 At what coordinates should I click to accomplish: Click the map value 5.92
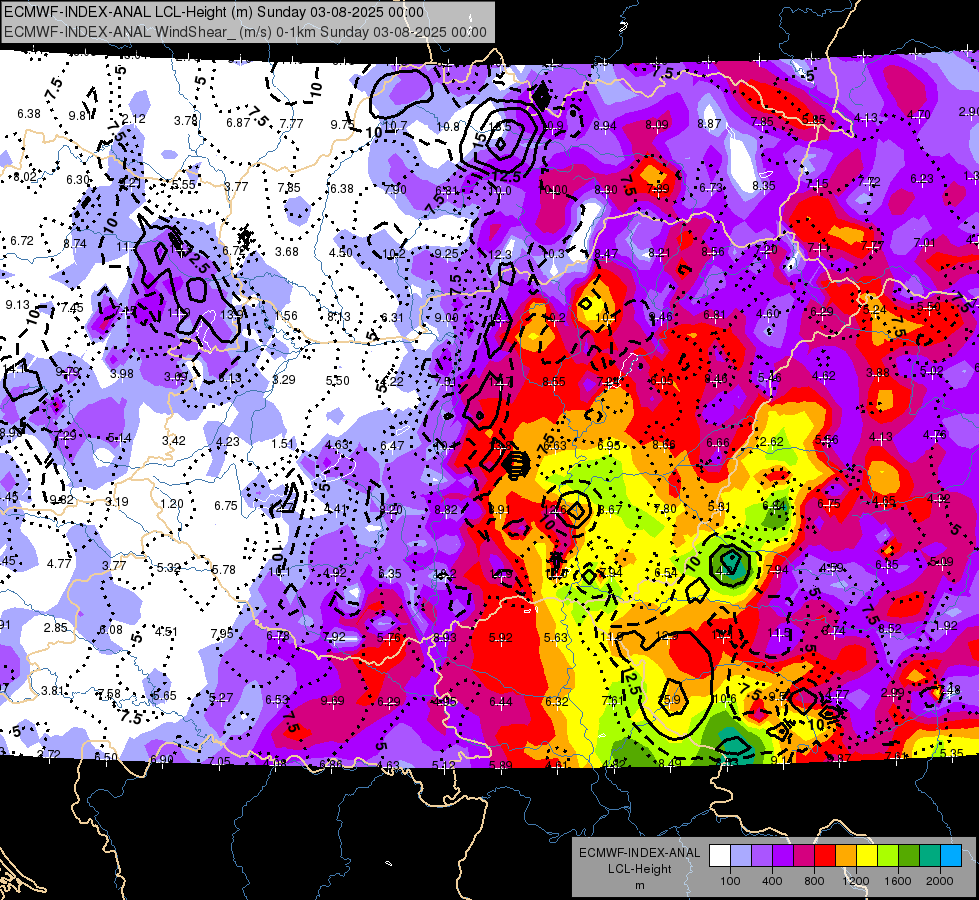pos(501,638)
